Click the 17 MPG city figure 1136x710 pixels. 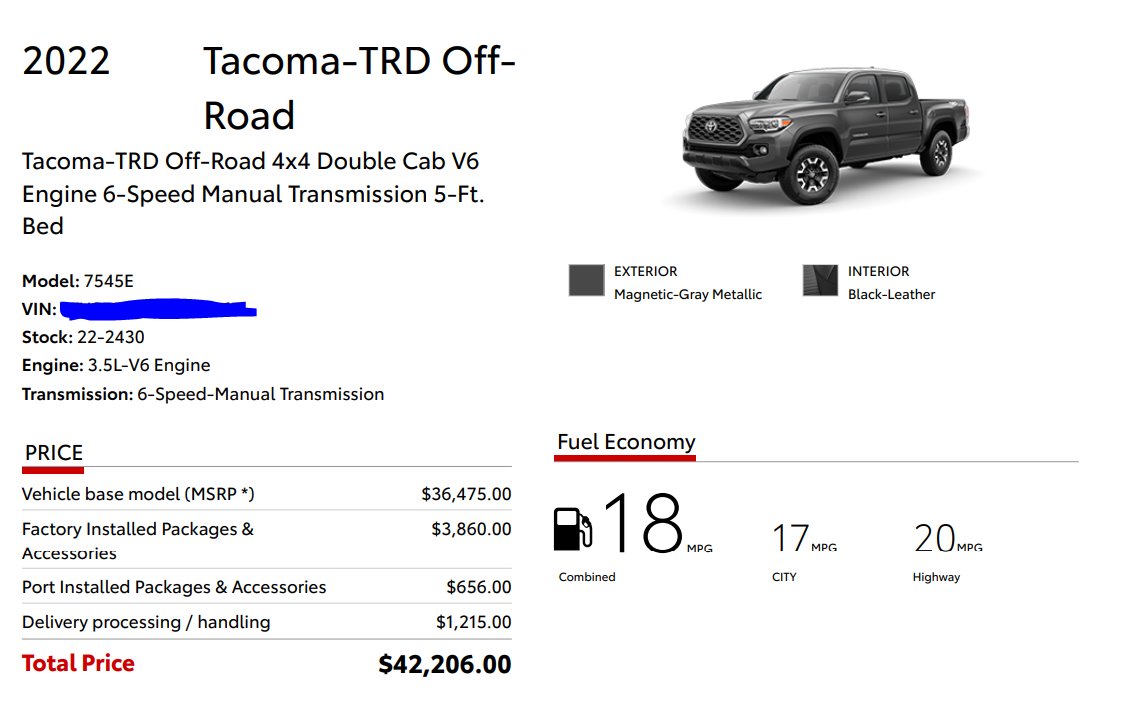tap(804, 538)
